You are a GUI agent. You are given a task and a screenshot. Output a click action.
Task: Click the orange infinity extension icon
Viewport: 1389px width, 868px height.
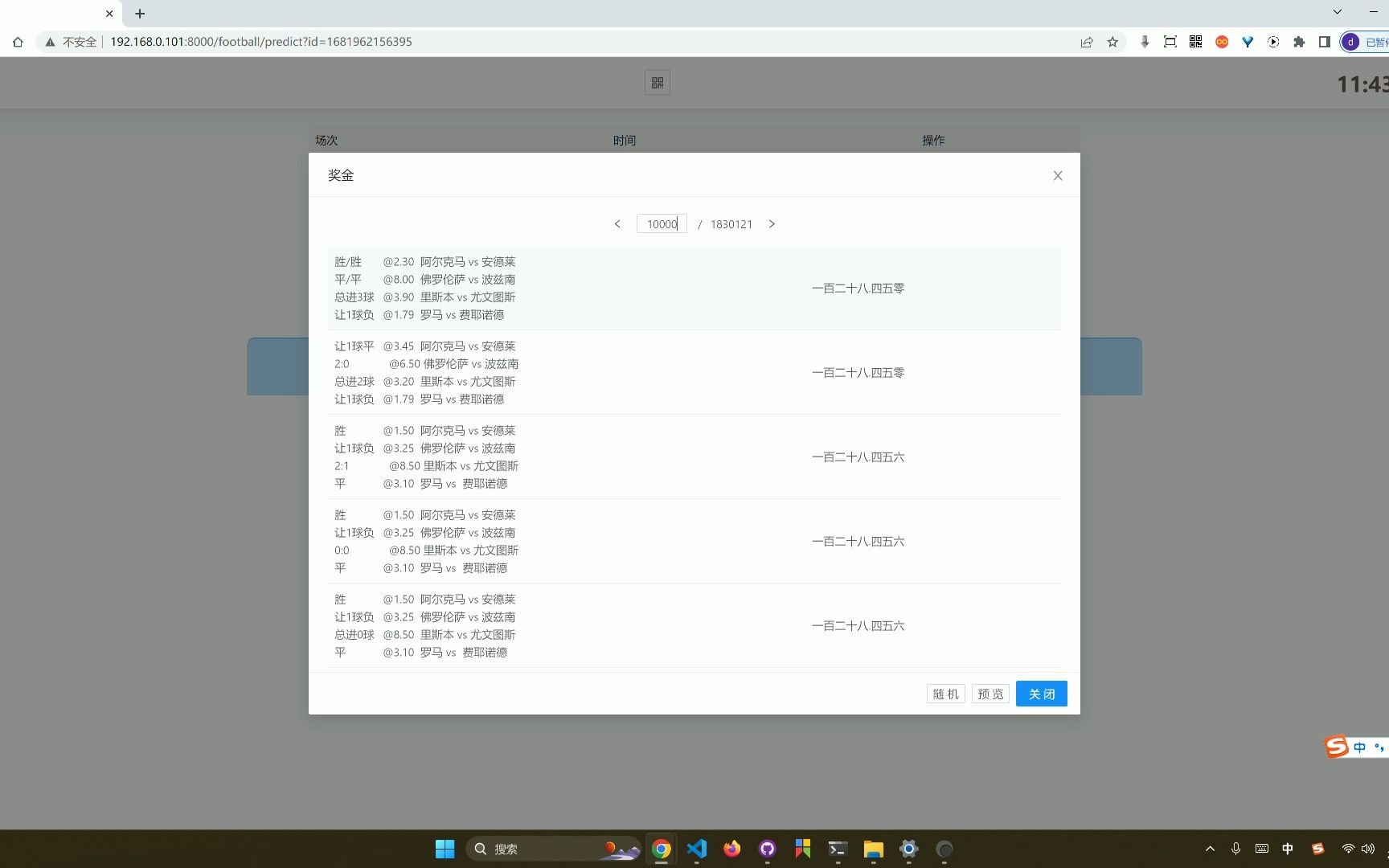point(1222,42)
